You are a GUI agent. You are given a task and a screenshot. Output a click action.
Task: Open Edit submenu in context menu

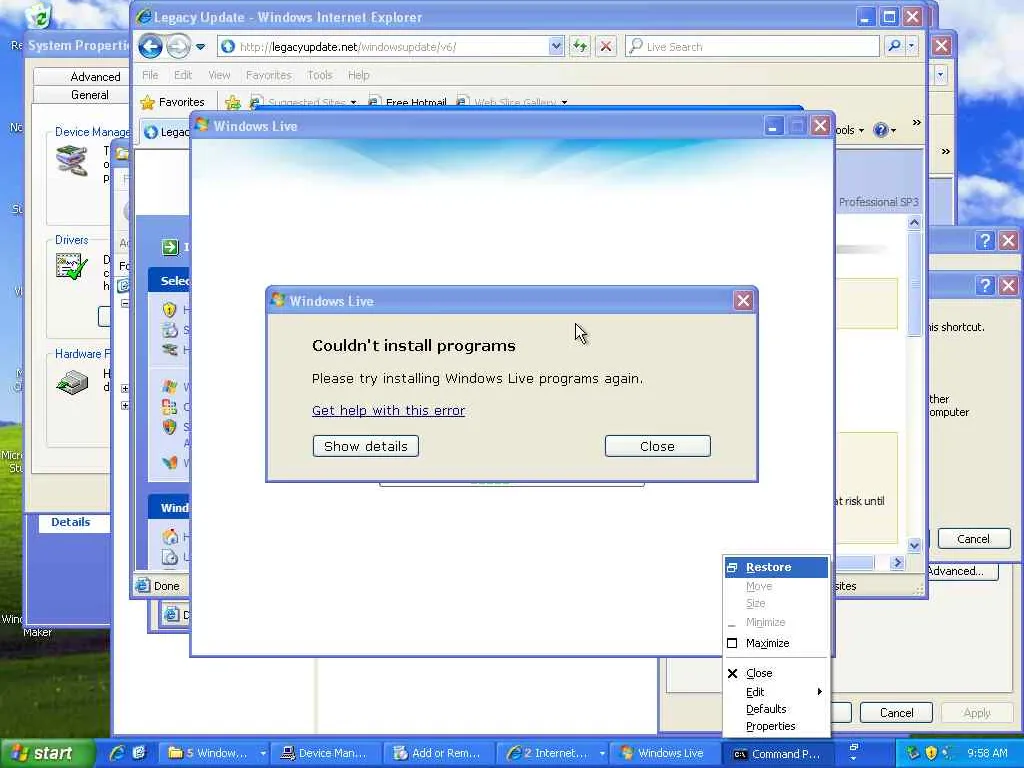click(776, 692)
